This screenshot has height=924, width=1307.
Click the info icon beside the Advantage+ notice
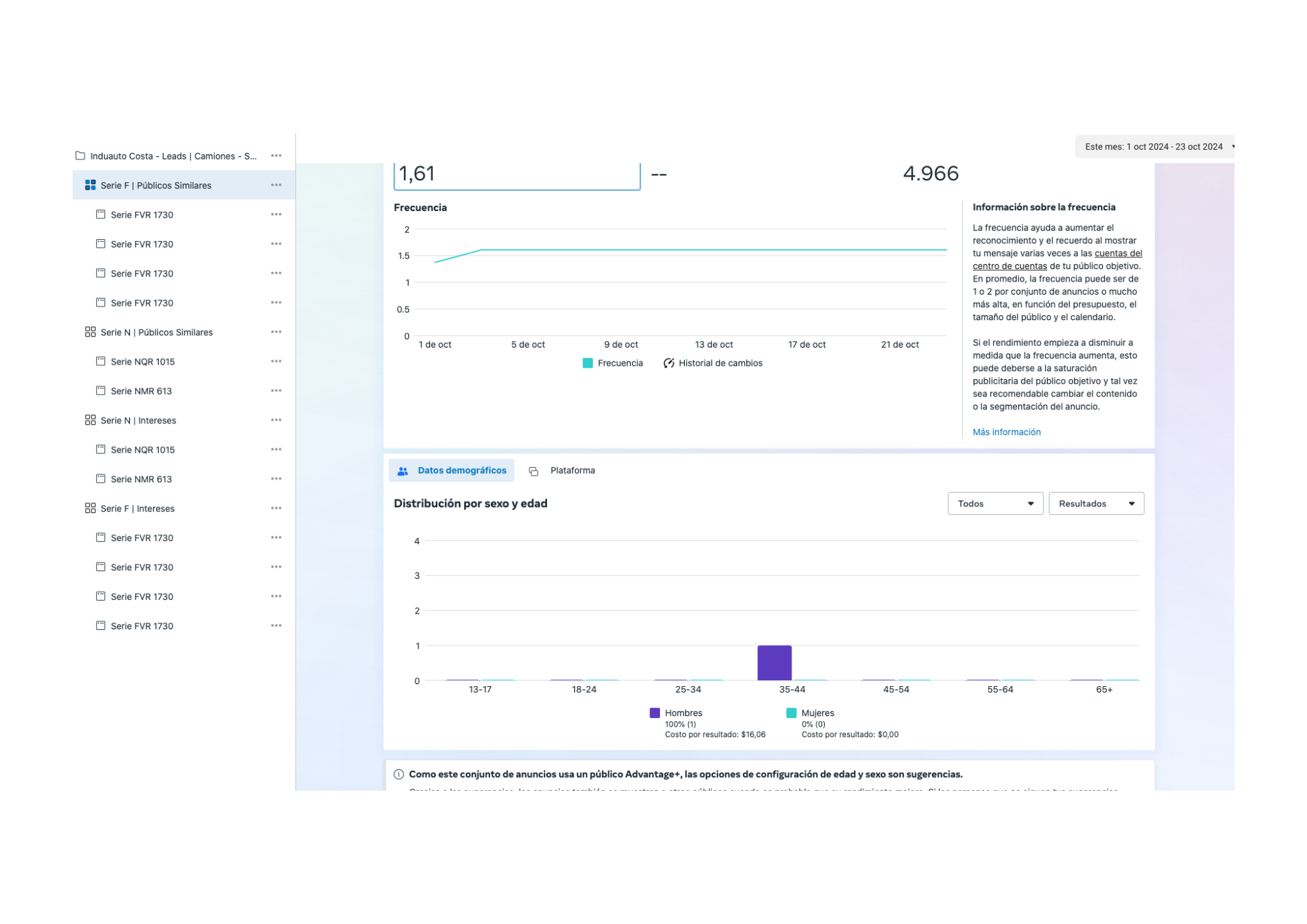pyautogui.click(x=399, y=774)
